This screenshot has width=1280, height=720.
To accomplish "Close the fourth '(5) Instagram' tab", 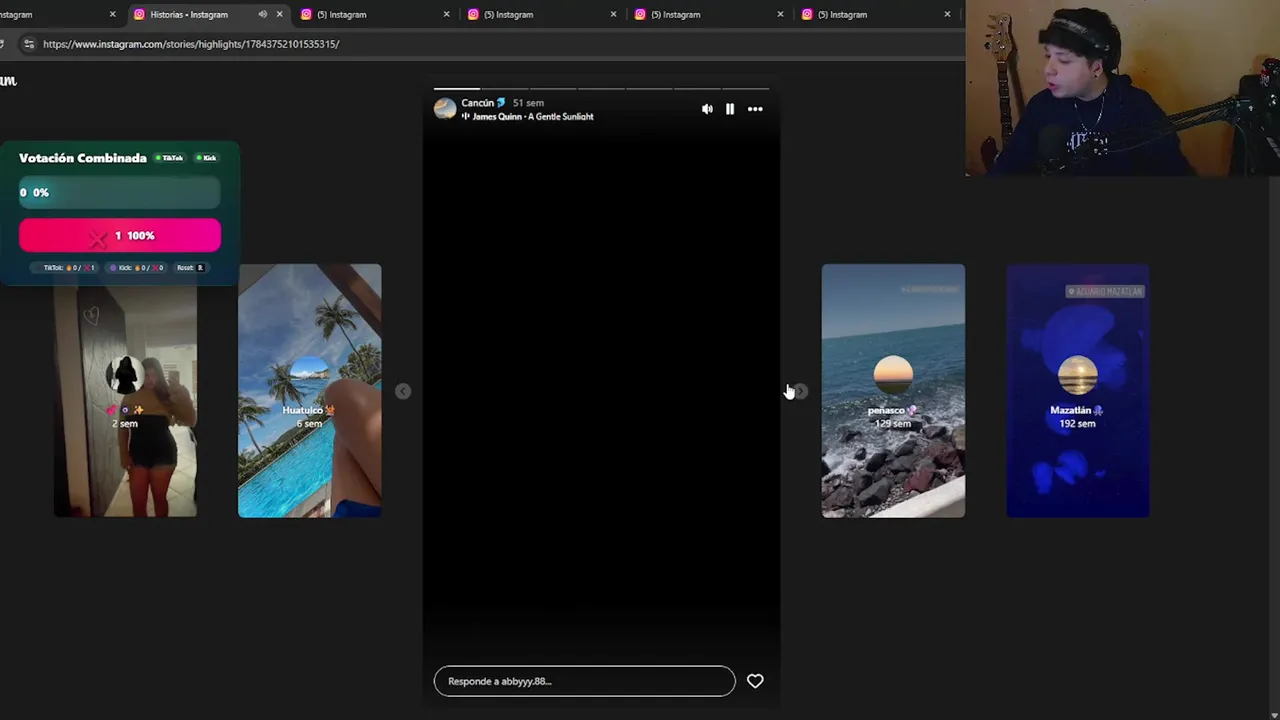I will (948, 15).
